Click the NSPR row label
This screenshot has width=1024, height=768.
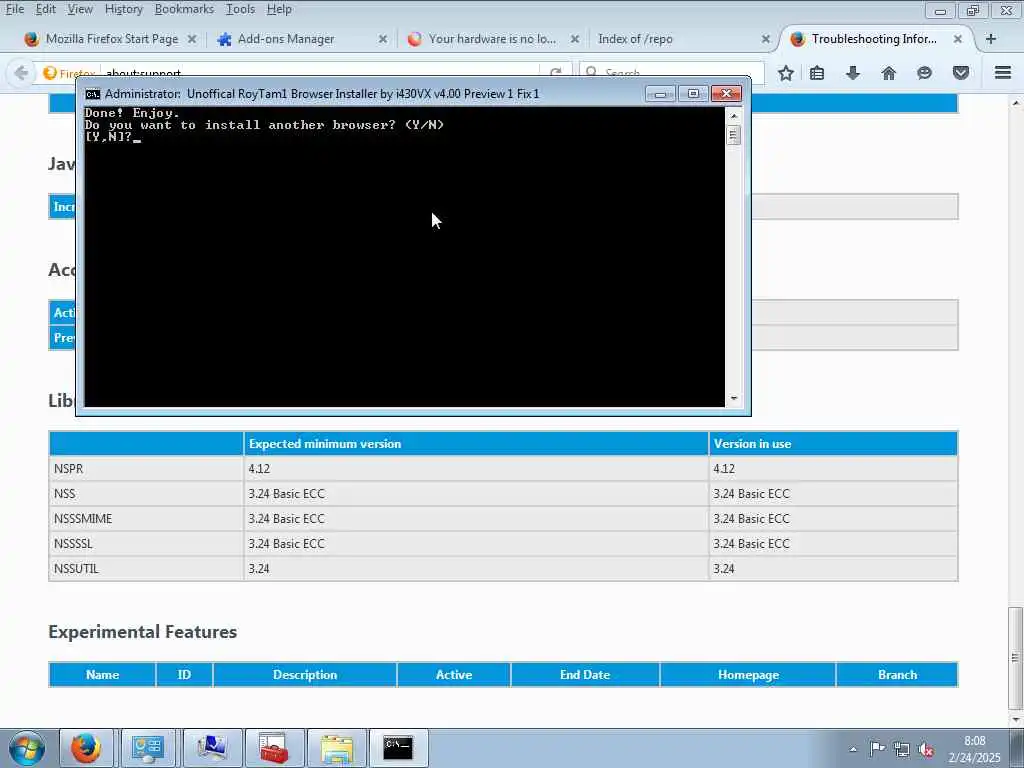(x=69, y=469)
